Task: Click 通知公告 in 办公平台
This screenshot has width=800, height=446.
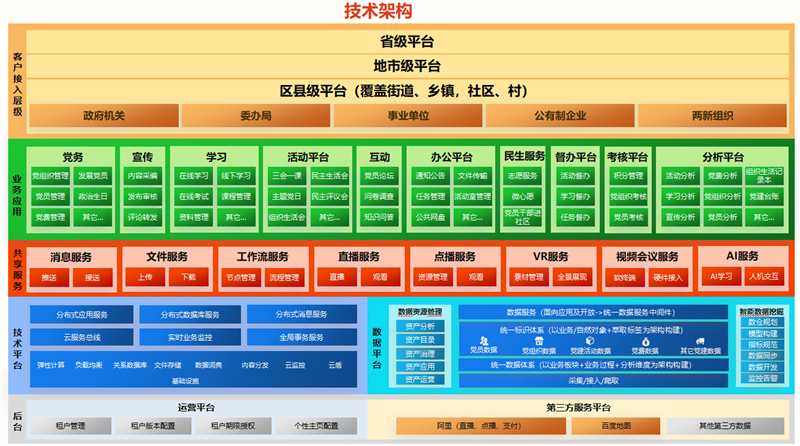Action: [430, 176]
